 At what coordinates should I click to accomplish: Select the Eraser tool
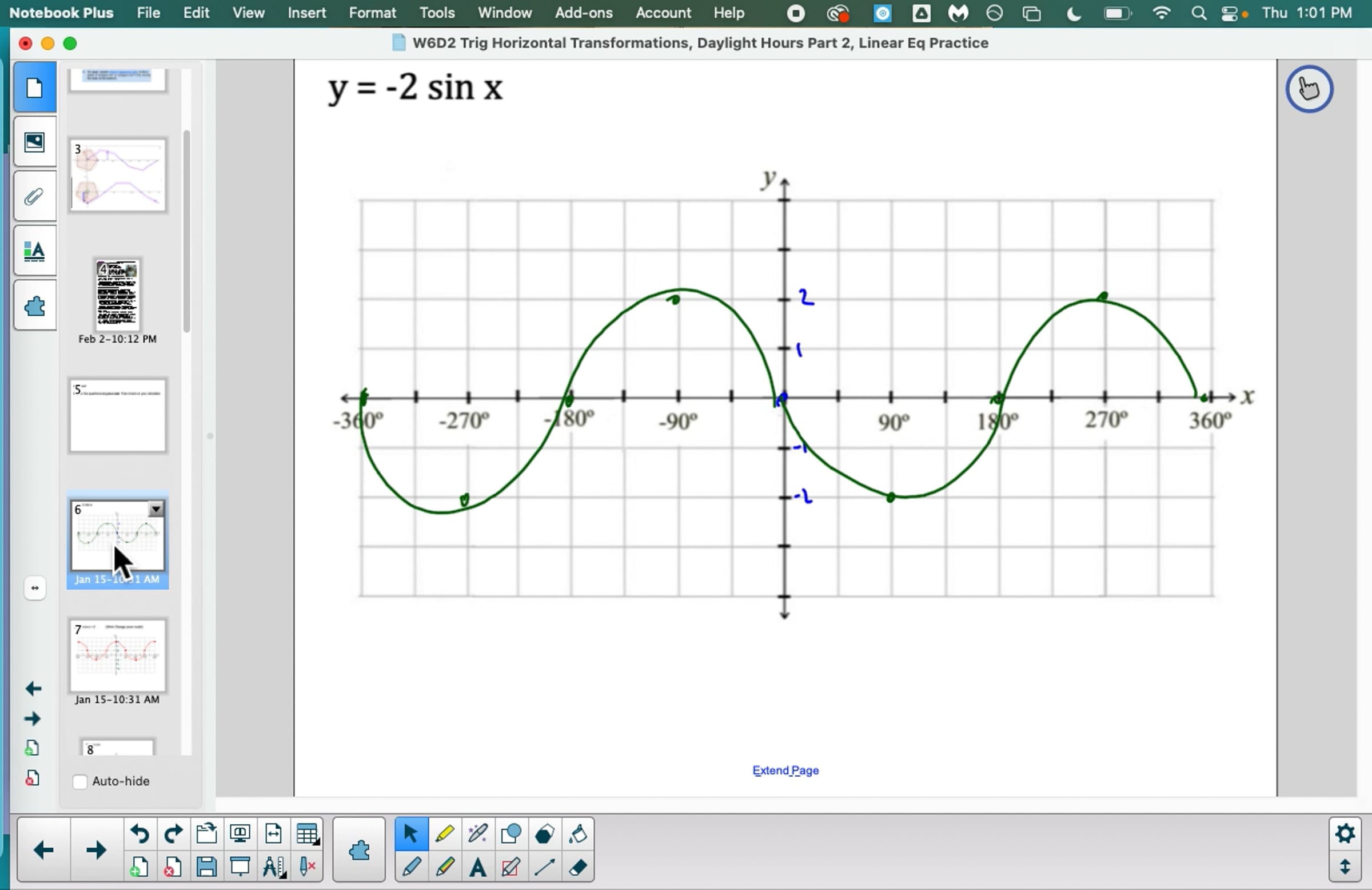click(x=577, y=867)
